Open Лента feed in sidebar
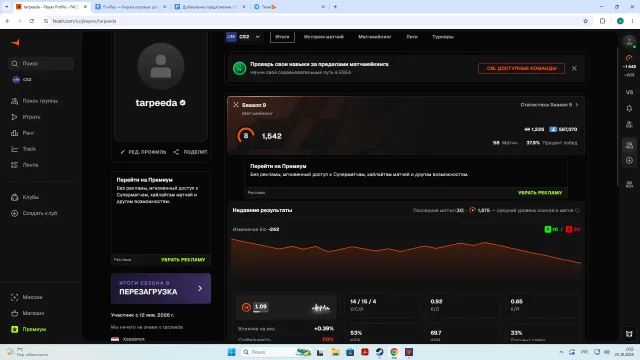Image resolution: width=640 pixels, height=360 pixels. [x=24, y=165]
